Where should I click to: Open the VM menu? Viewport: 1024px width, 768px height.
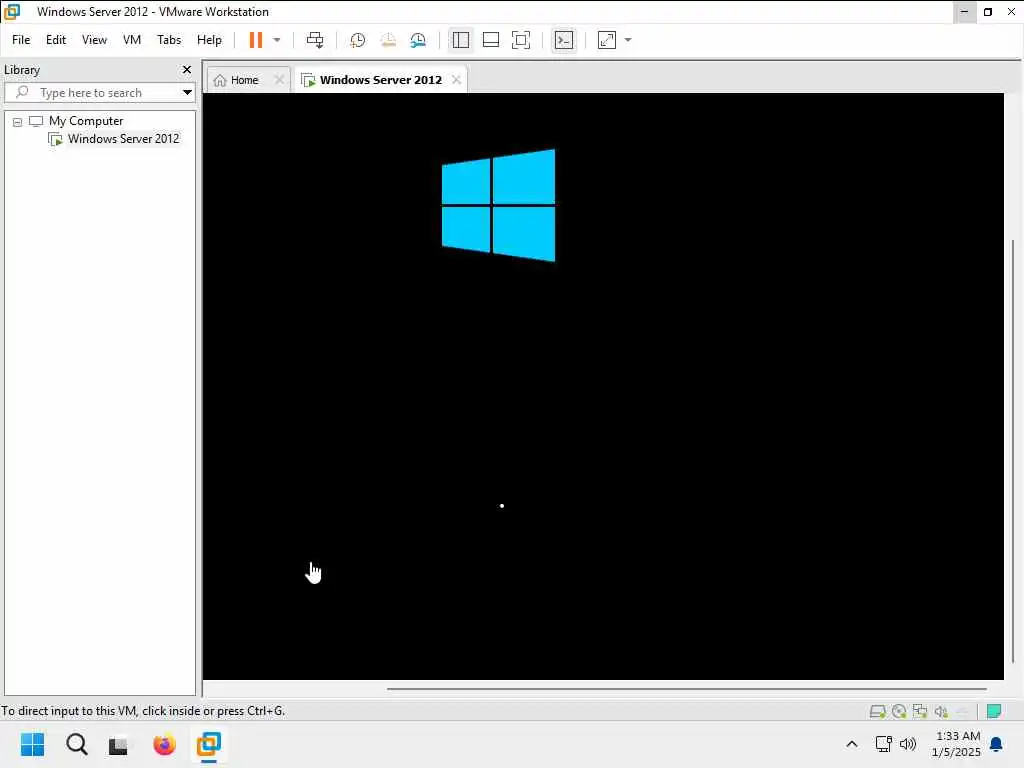tap(132, 40)
